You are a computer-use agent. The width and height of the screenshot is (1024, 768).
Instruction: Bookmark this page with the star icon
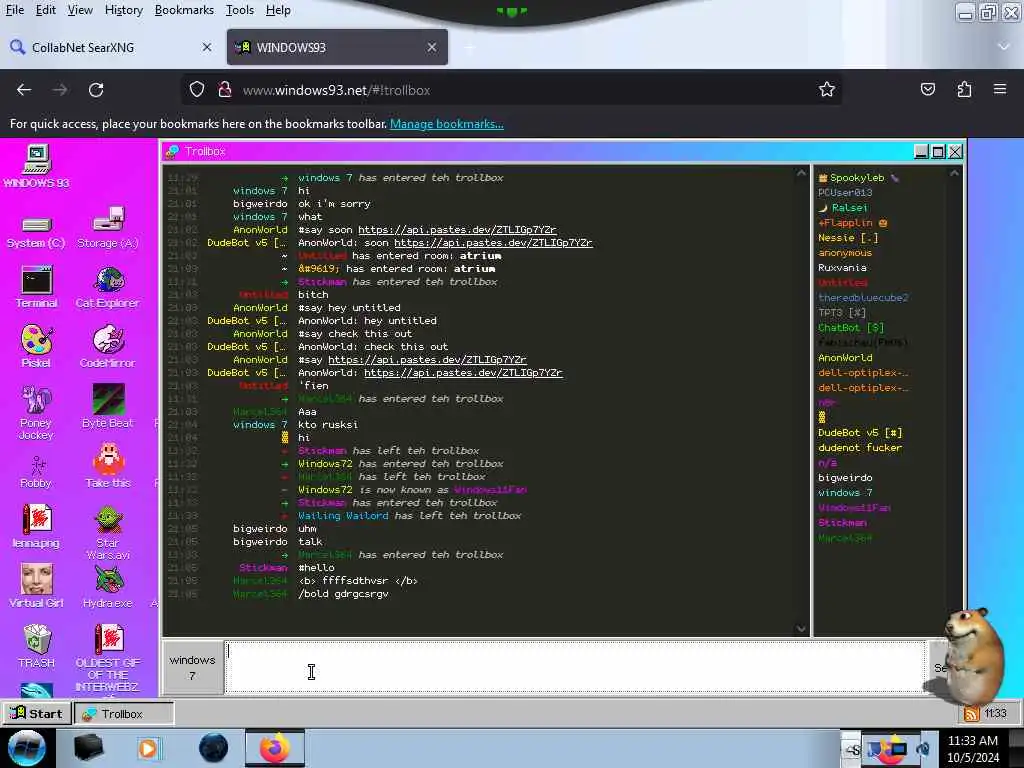827,89
